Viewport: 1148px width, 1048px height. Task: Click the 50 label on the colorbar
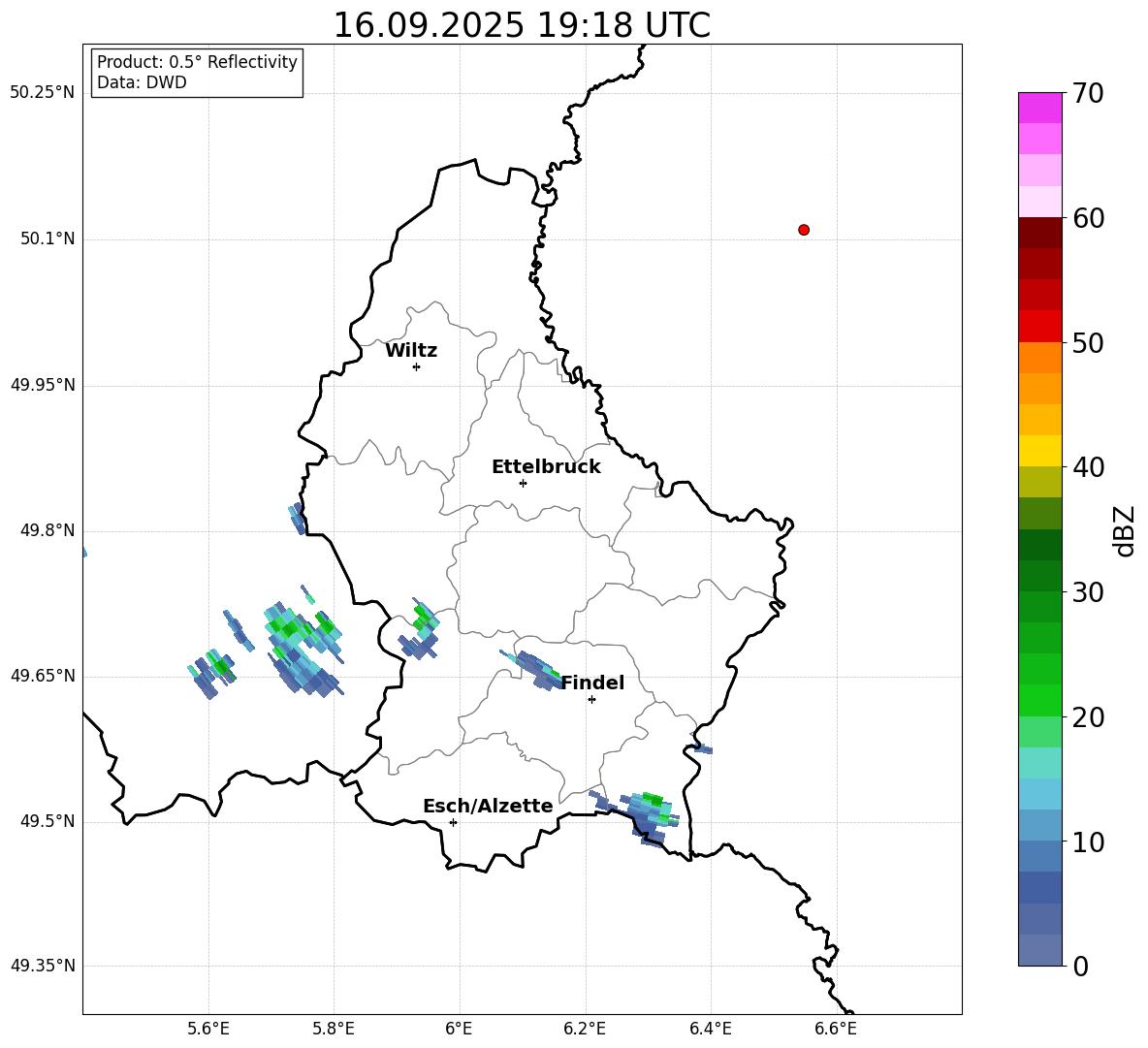(1088, 342)
